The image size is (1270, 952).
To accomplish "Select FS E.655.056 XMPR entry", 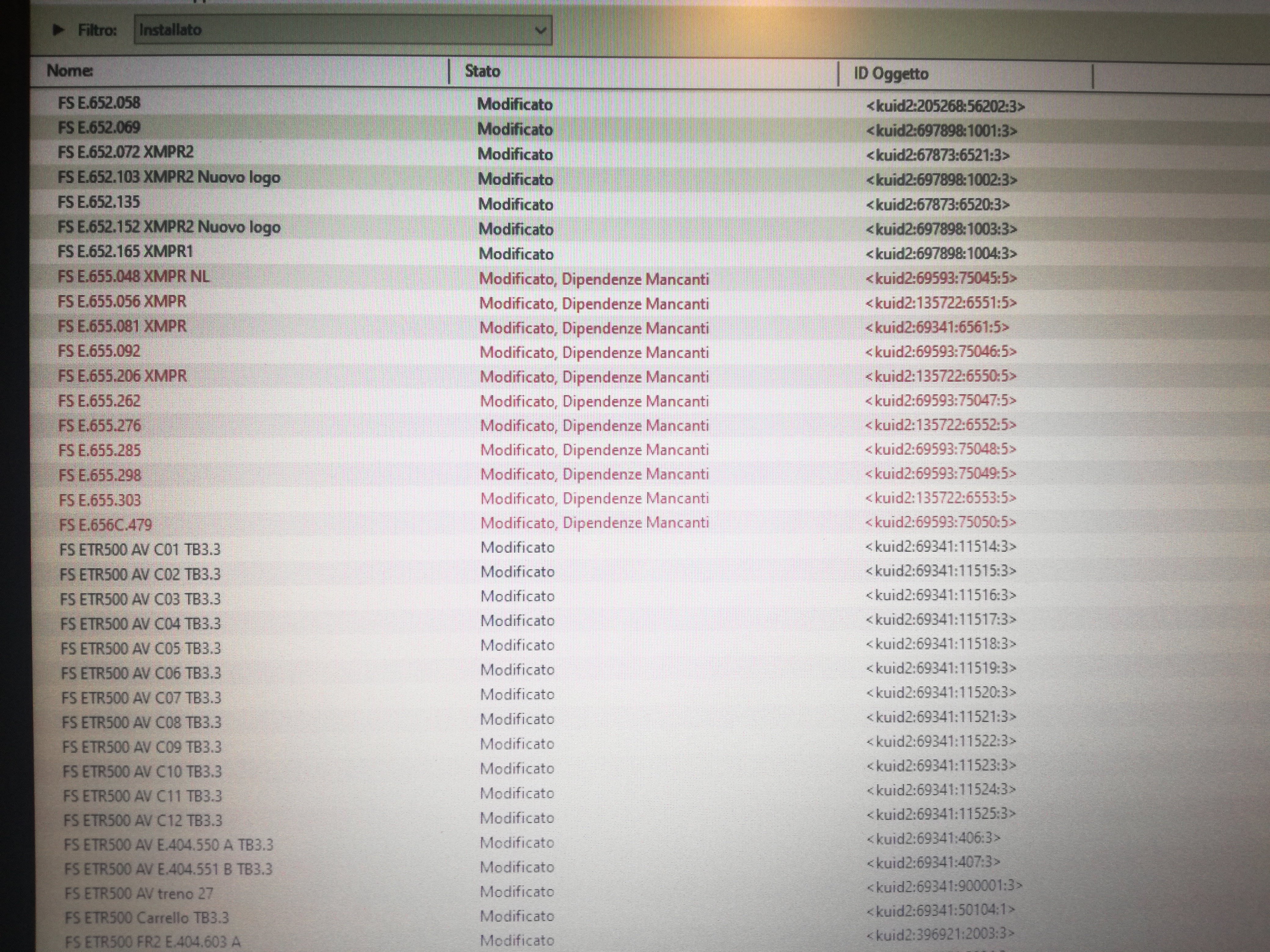I will tap(122, 301).
